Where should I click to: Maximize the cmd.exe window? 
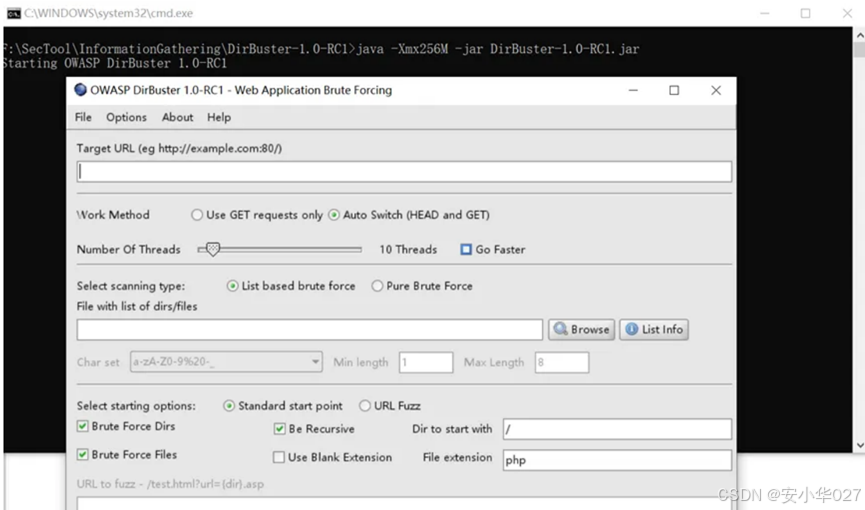pos(805,13)
